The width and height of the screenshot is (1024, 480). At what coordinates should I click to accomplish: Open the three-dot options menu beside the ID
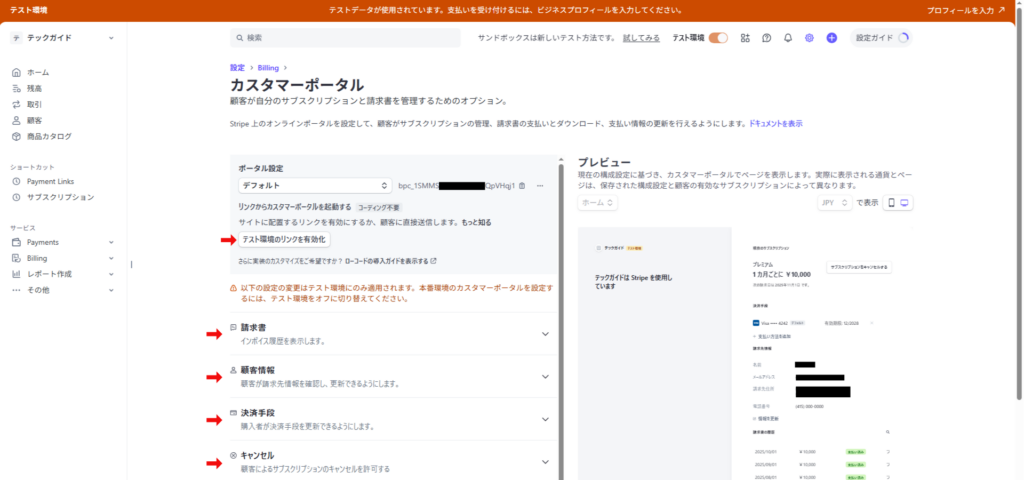pyautogui.click(x=540, y=186)
